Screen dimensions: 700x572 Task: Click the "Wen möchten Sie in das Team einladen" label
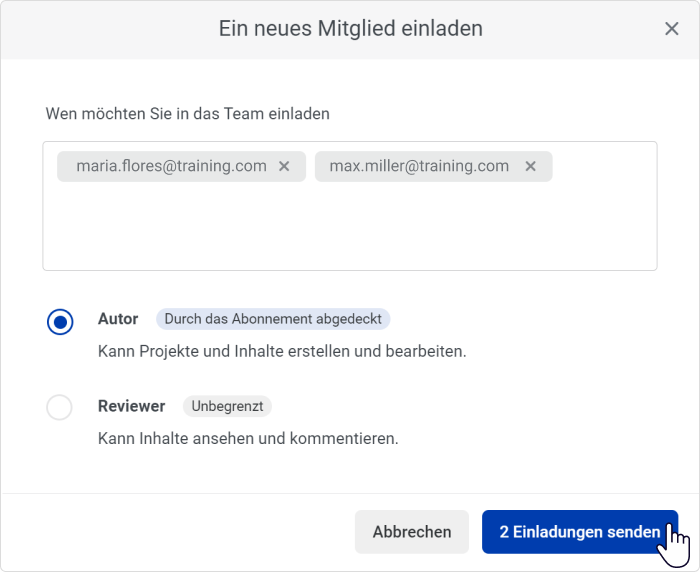tap(188, 113)
